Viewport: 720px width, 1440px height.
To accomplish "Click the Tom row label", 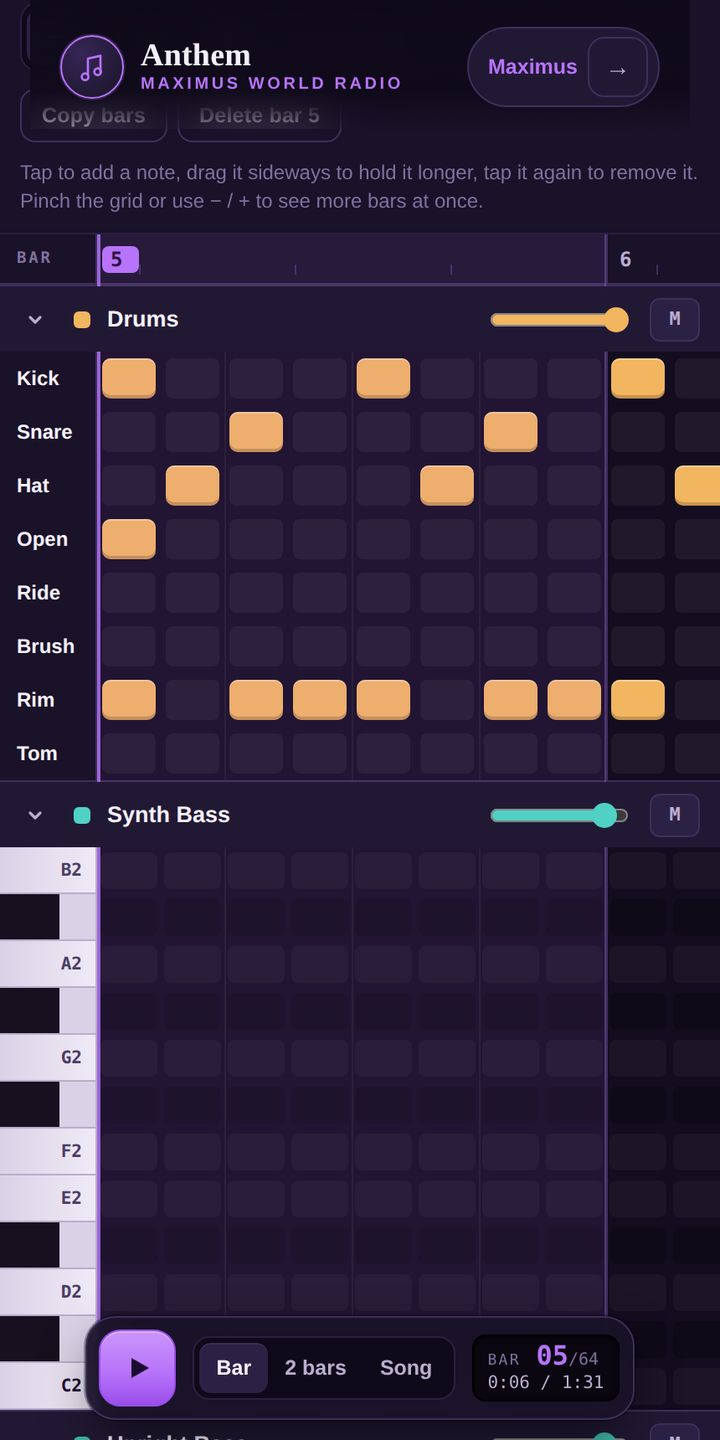I will [37, 753].
